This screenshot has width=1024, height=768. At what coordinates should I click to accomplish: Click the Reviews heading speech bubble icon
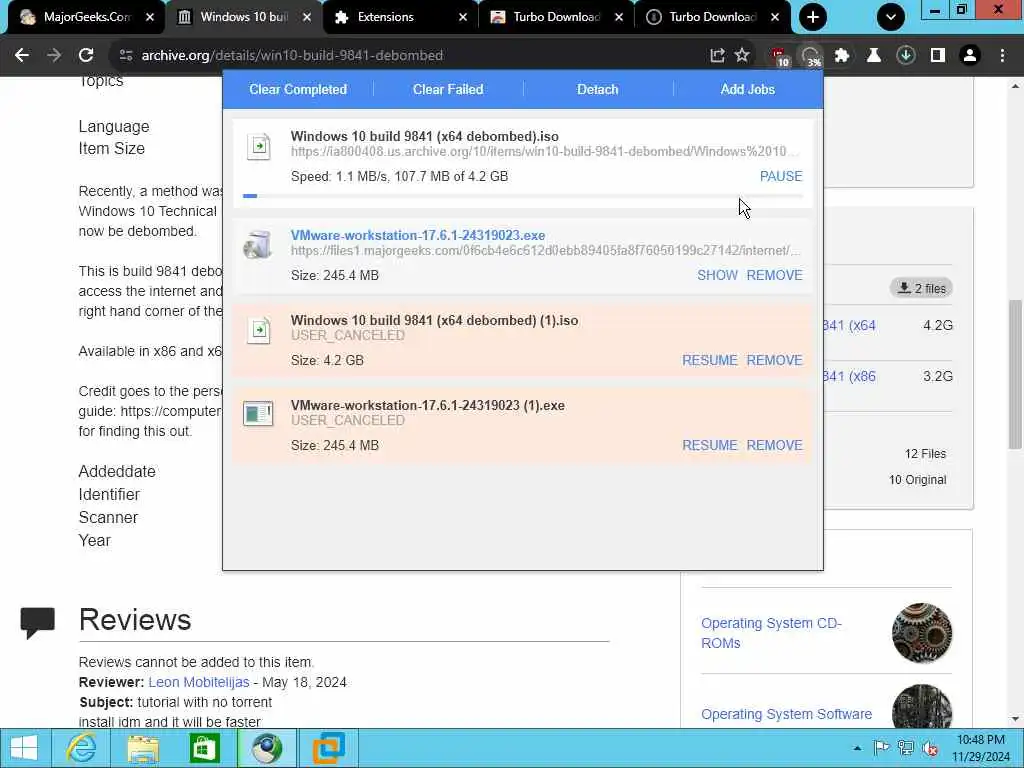[37, 622]
